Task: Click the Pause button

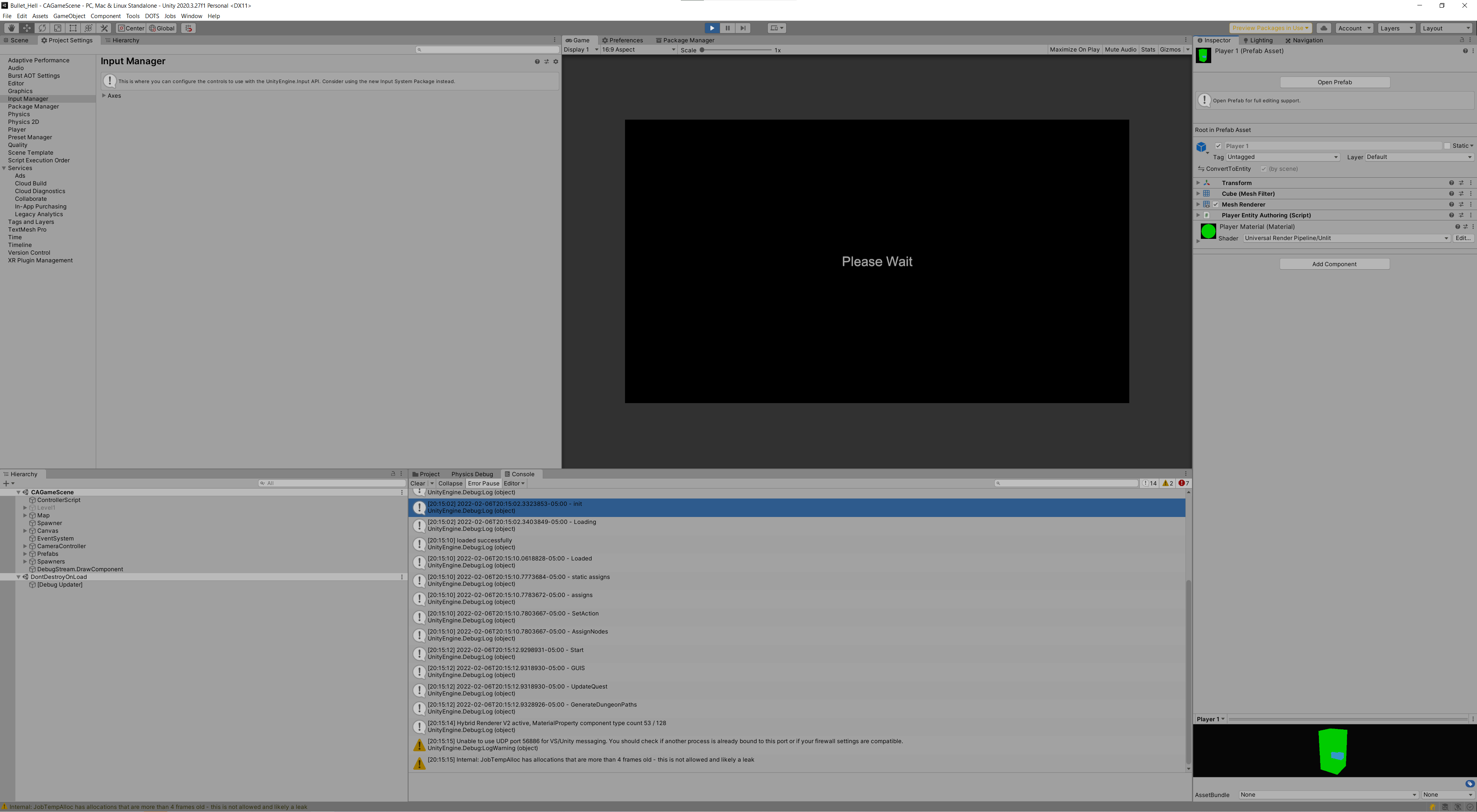Action: (727, 28)
